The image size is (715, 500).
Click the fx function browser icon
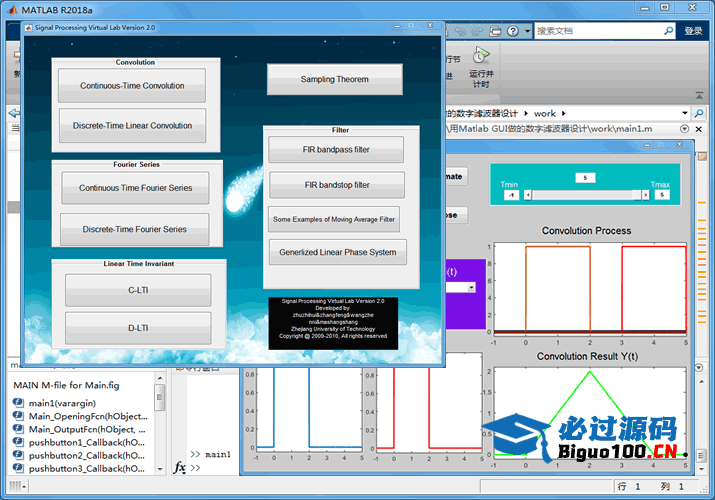click(x=180, y=468)
